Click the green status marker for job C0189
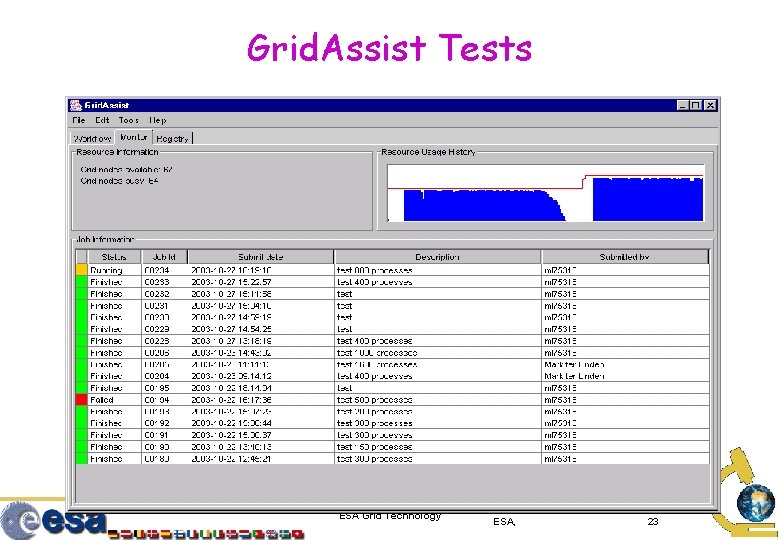This screenshot has height=540, width=780. click(x=82, y=458)
